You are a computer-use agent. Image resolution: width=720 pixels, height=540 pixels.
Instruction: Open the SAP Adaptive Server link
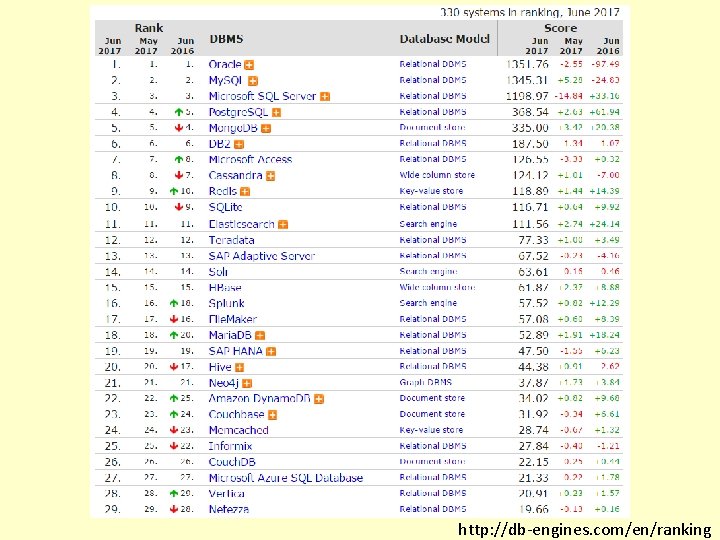(x=262, y=256)
